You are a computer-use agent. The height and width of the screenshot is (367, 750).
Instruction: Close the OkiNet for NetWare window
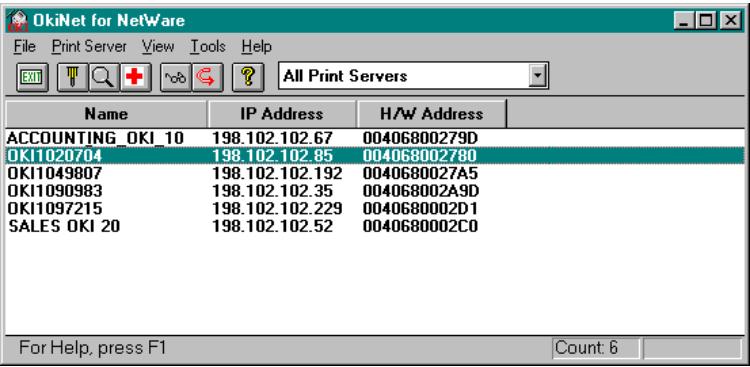(730, 20)
